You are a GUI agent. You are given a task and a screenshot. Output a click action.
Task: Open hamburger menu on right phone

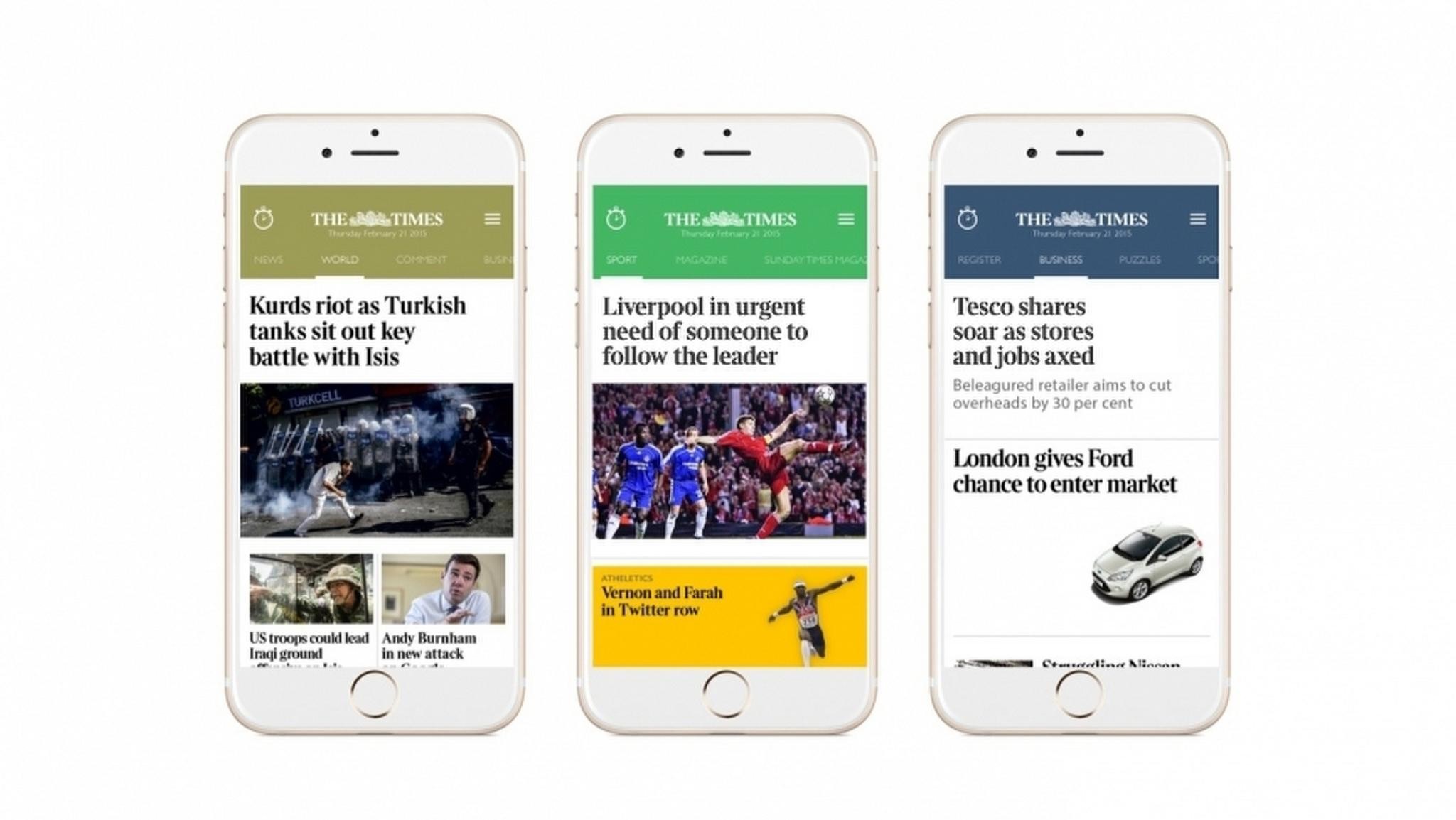pos(1198,219)
